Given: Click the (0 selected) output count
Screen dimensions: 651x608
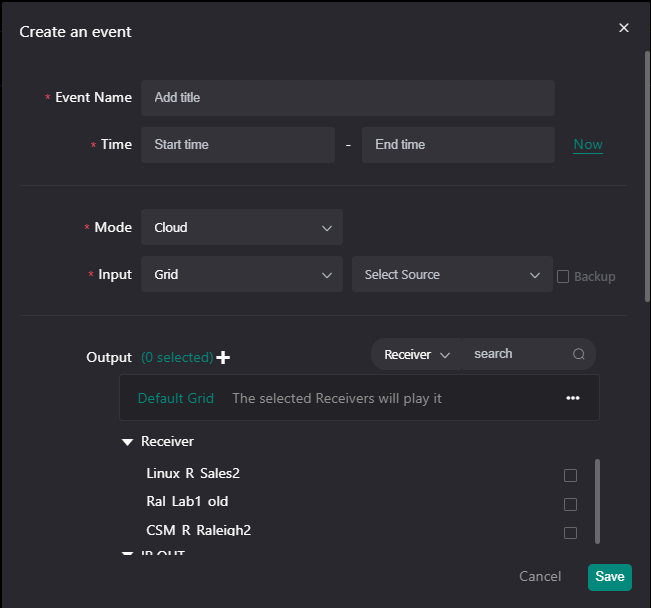Looking at the screenshot, I should 177,357.
